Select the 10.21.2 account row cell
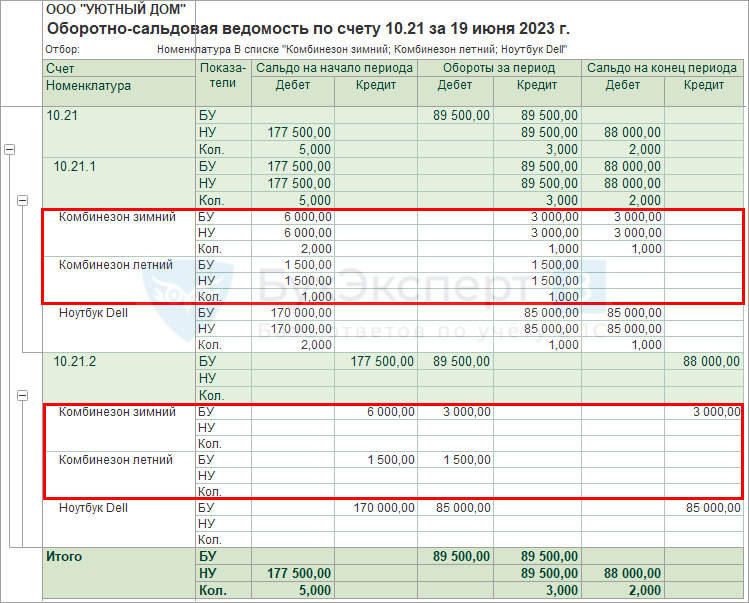The height and width of the screenshot is (603, 749). tap(75, 360)
